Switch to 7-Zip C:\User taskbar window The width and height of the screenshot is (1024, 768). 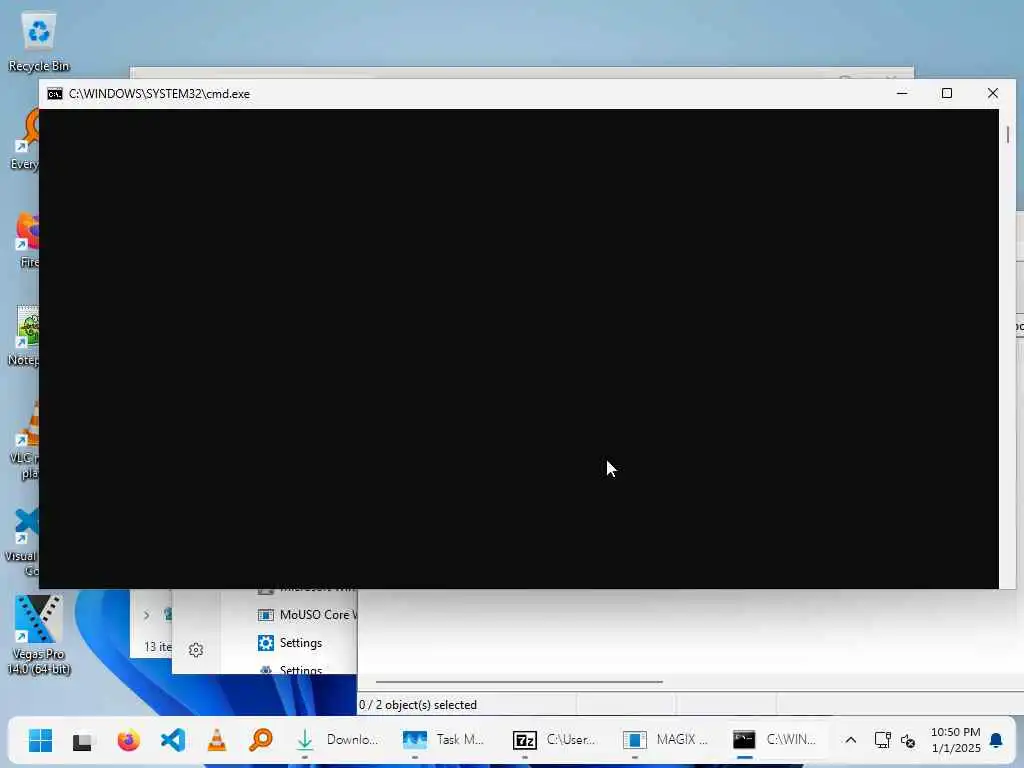coord(554,740)
